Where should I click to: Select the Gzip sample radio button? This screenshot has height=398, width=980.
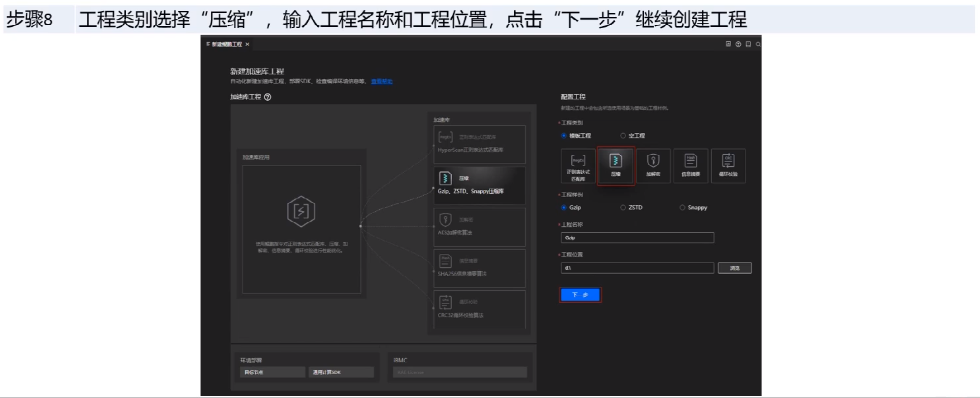564,207
